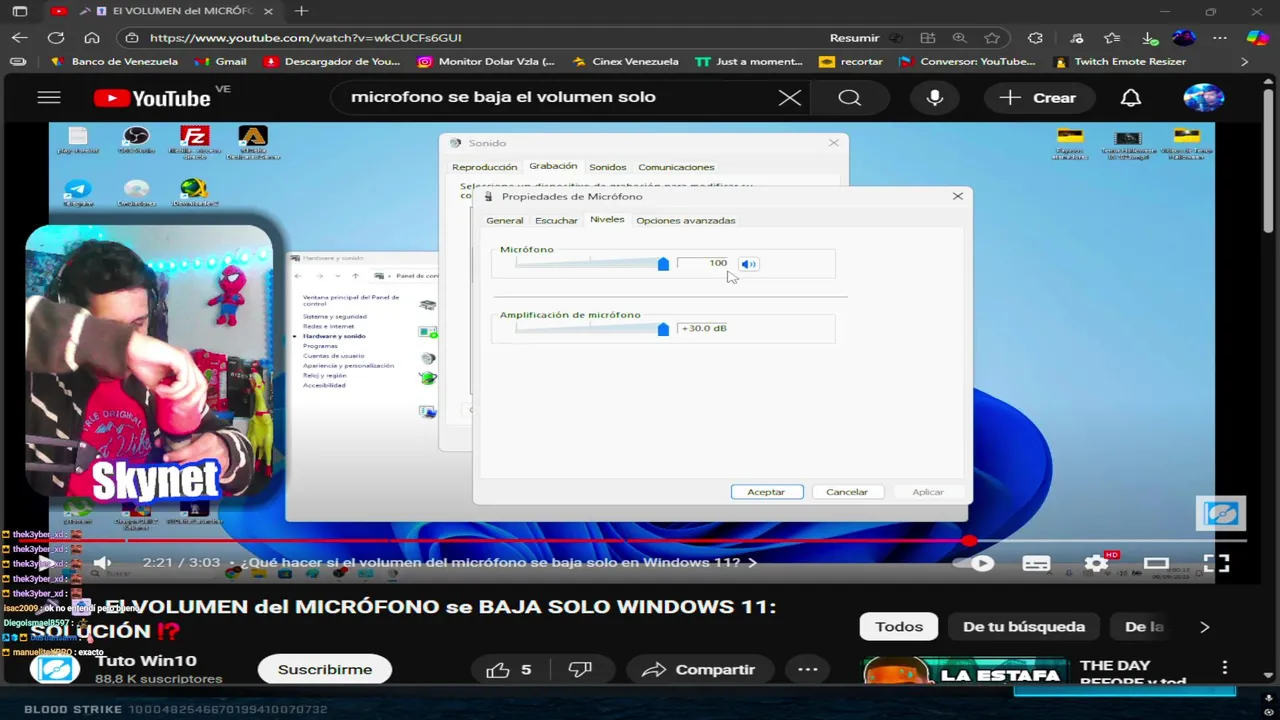Dislike the video with thumbs down
The image size is (1280, 720).
tap(580, 669)
